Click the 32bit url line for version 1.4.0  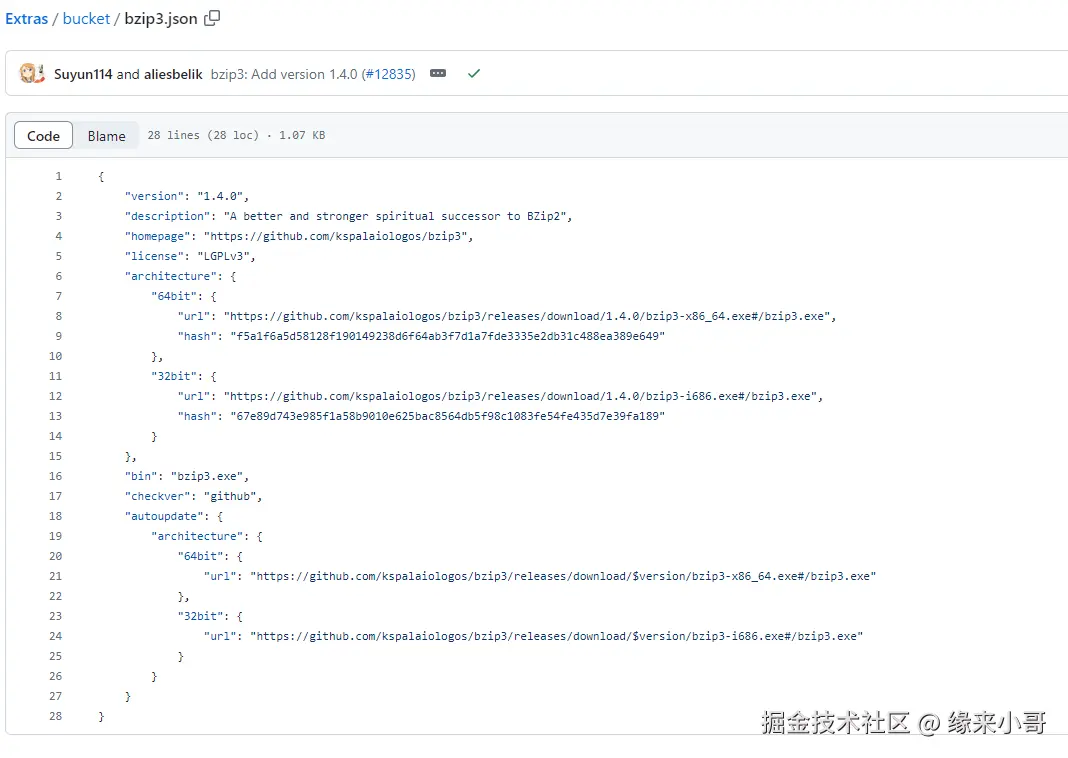[x=500, y=396]
